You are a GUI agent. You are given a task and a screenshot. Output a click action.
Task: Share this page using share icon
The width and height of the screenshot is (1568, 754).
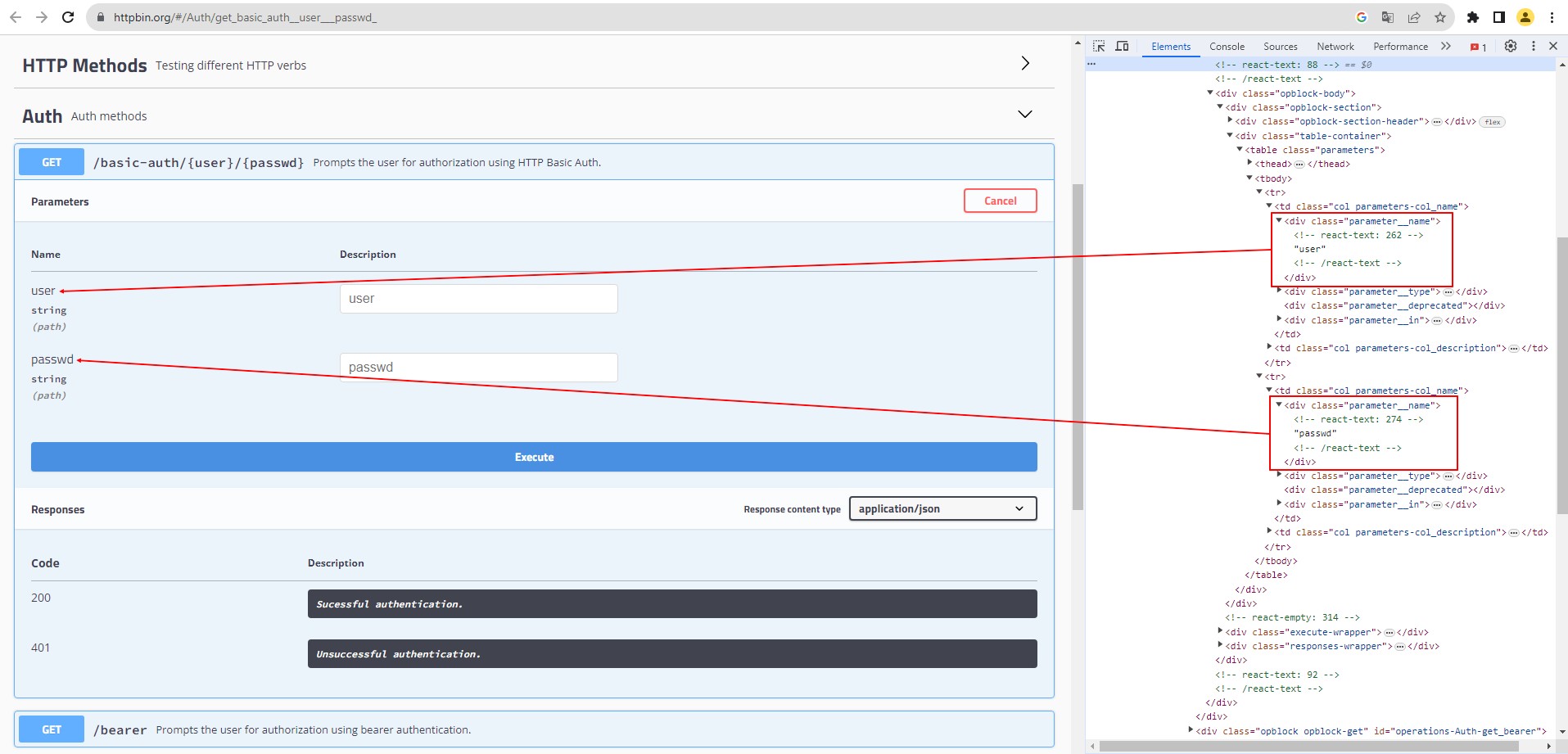[x=1414, y=17]
